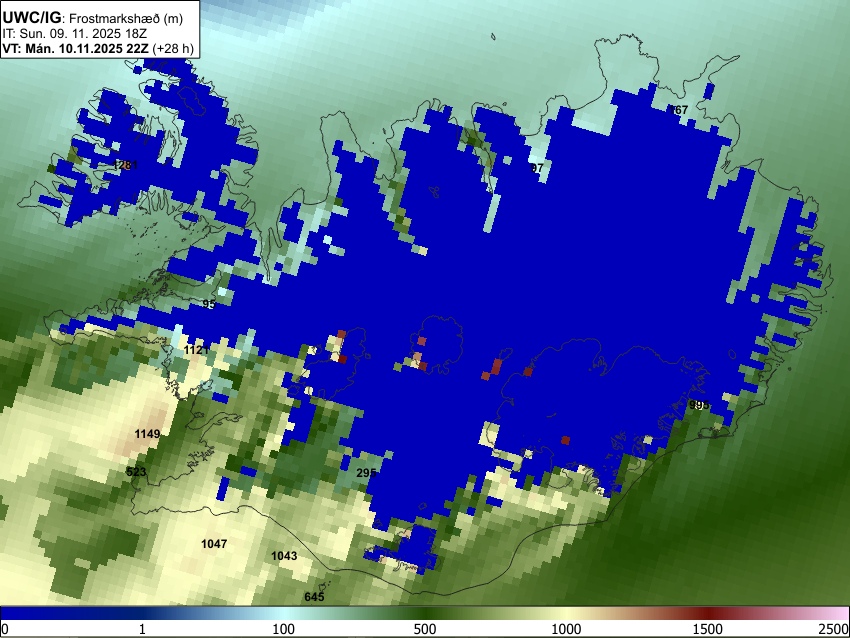
Task: Click the 'IT: Sun. 09. 11. 2025 18Z' line
Action: tap(74, 34)
